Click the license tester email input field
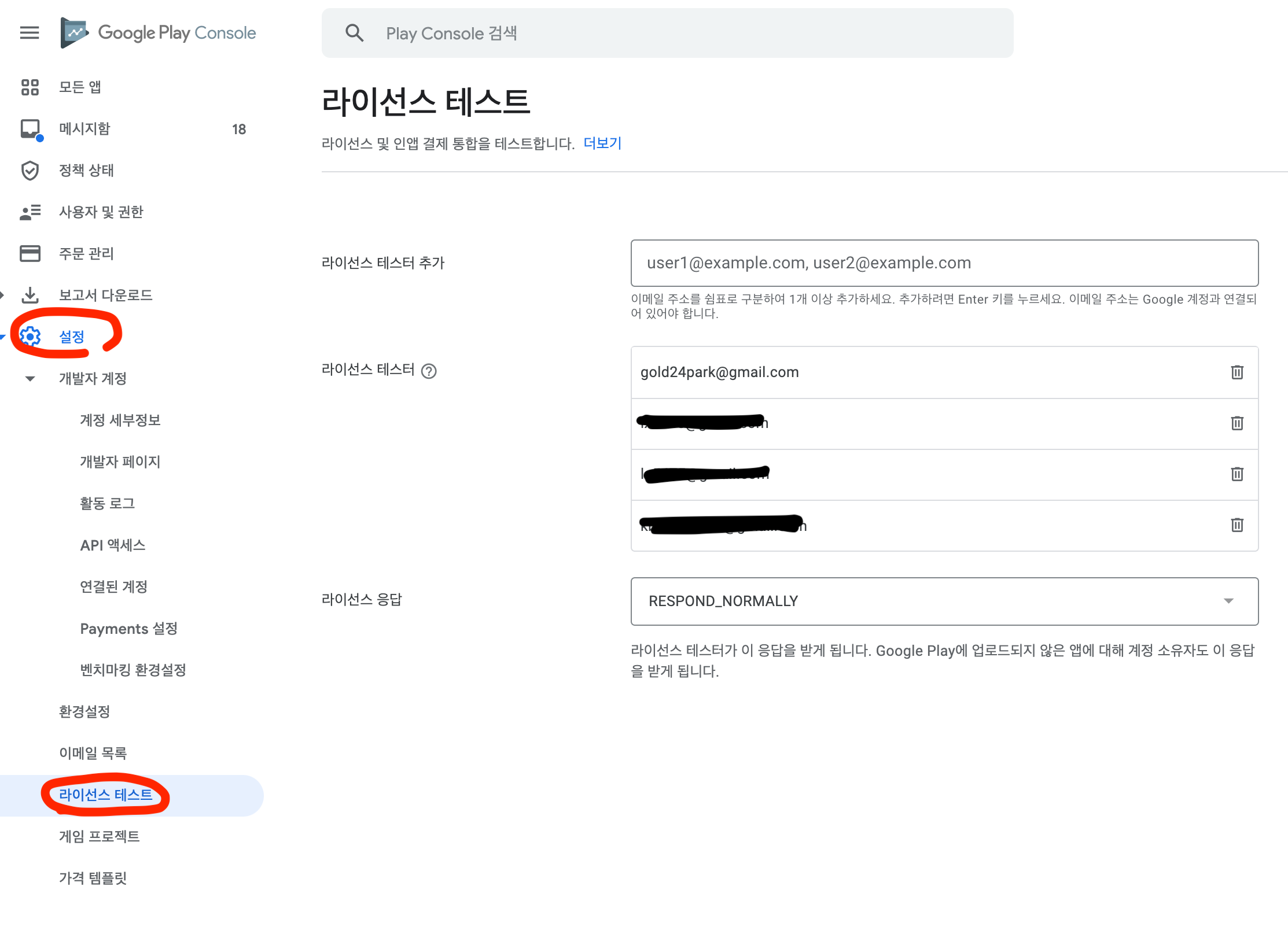 [x=944, y=263]
